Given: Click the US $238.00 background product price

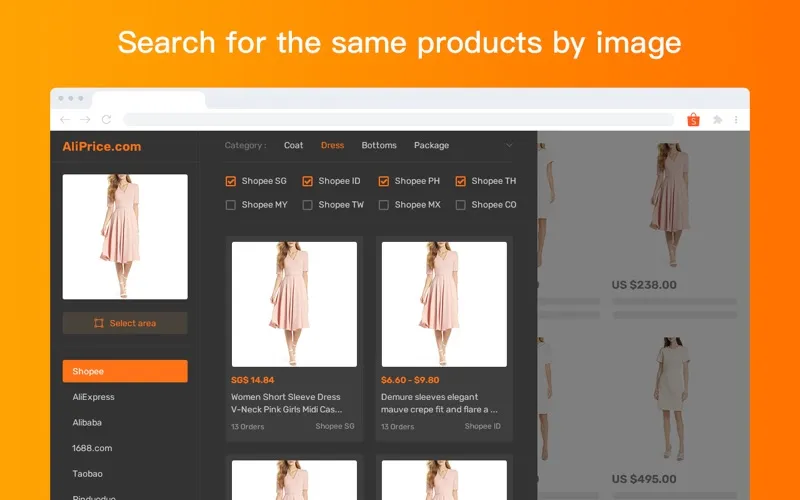Looking at the screenshot, I should 644,285.
